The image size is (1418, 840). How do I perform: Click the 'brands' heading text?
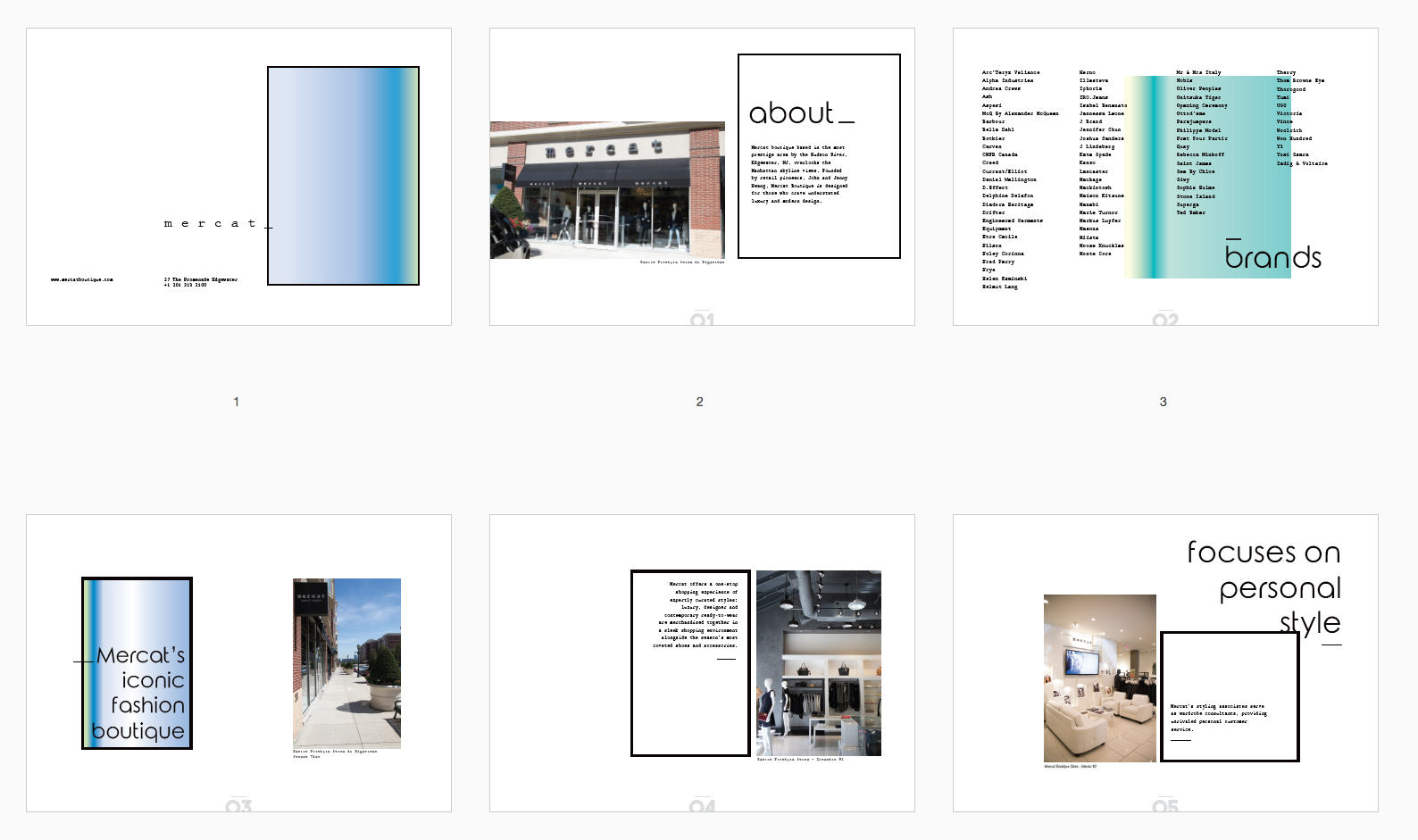pyautogui.click(x=1272, y=257)
